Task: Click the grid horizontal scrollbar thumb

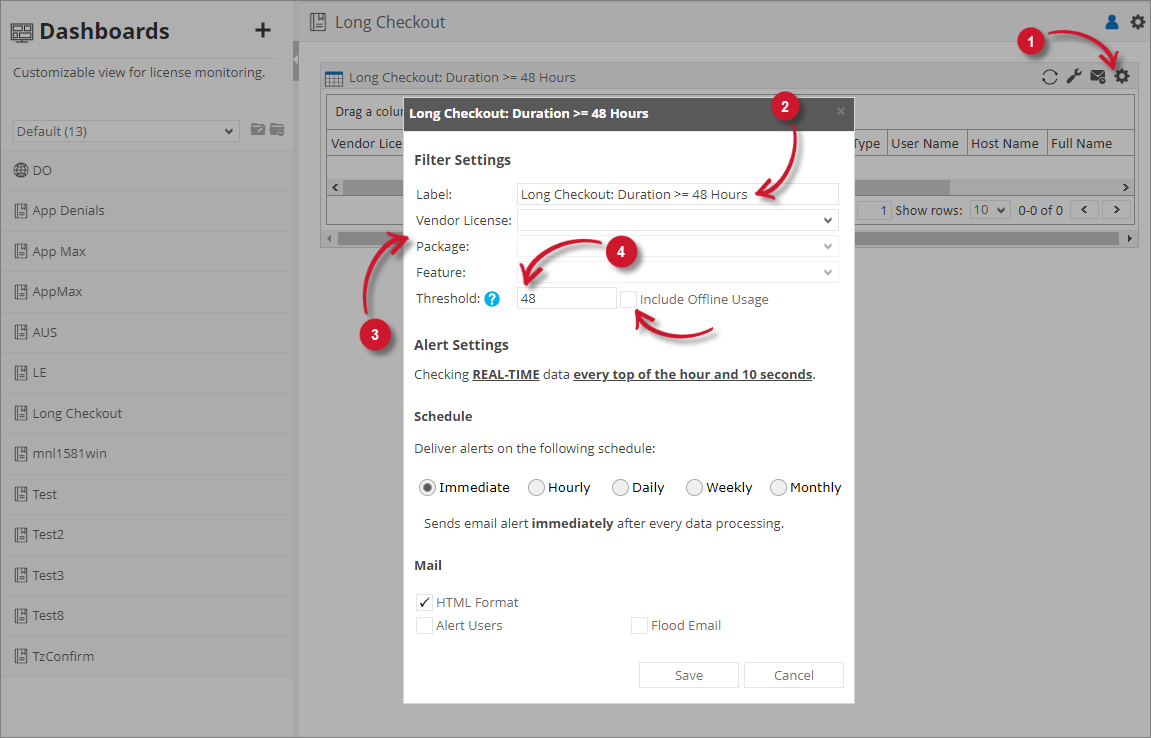Action: [646, 187]
